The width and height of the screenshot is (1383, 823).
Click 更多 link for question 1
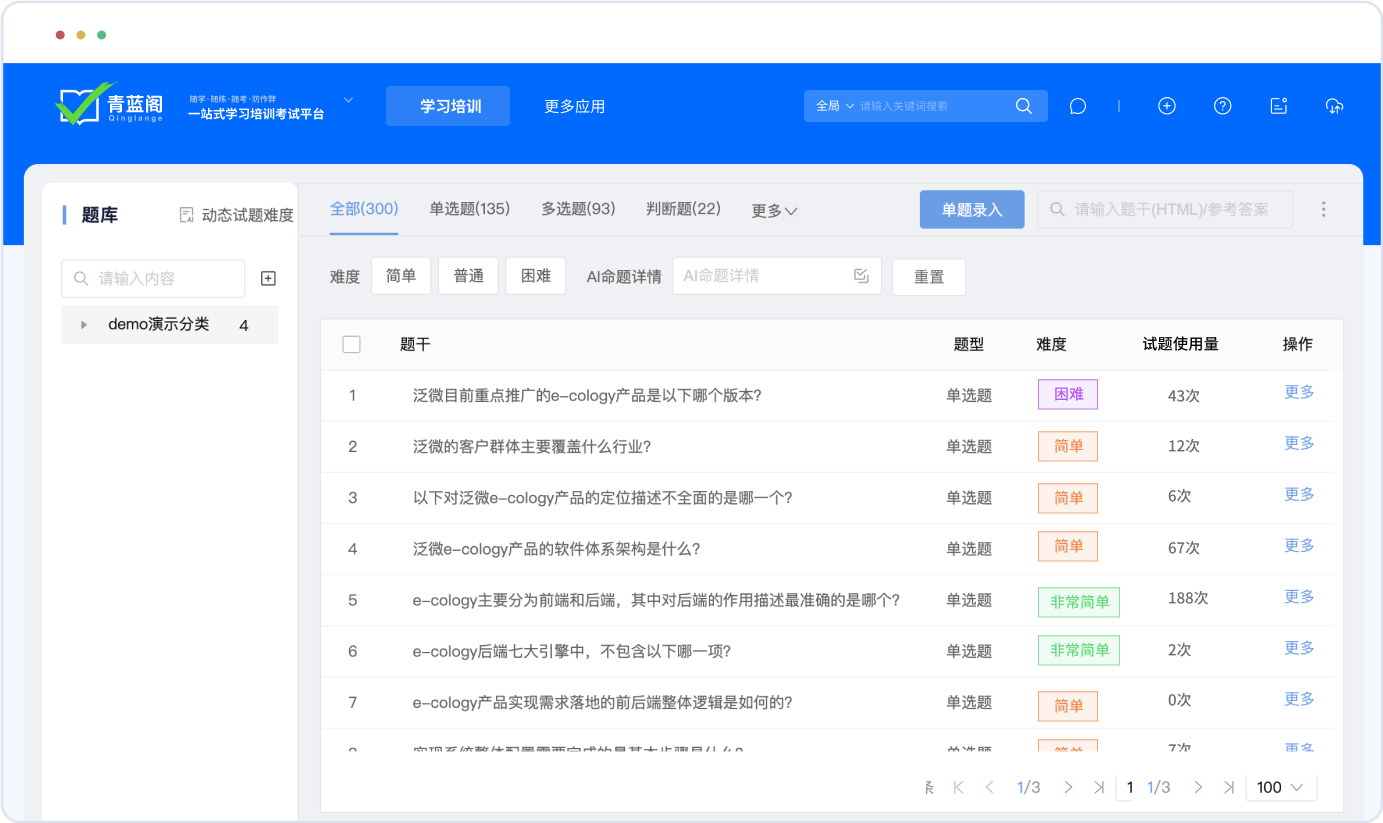(1298, 393)
